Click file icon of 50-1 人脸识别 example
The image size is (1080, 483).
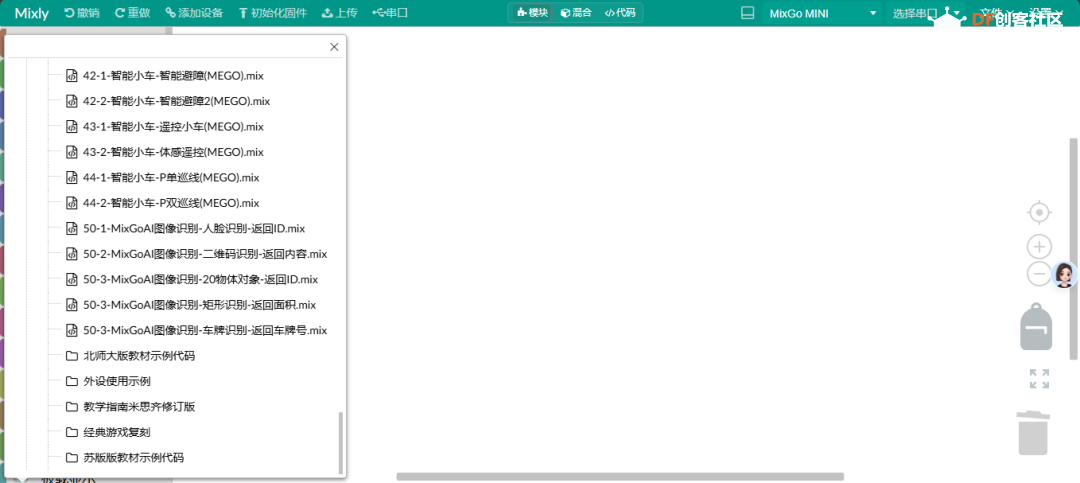tap(71, 229)
